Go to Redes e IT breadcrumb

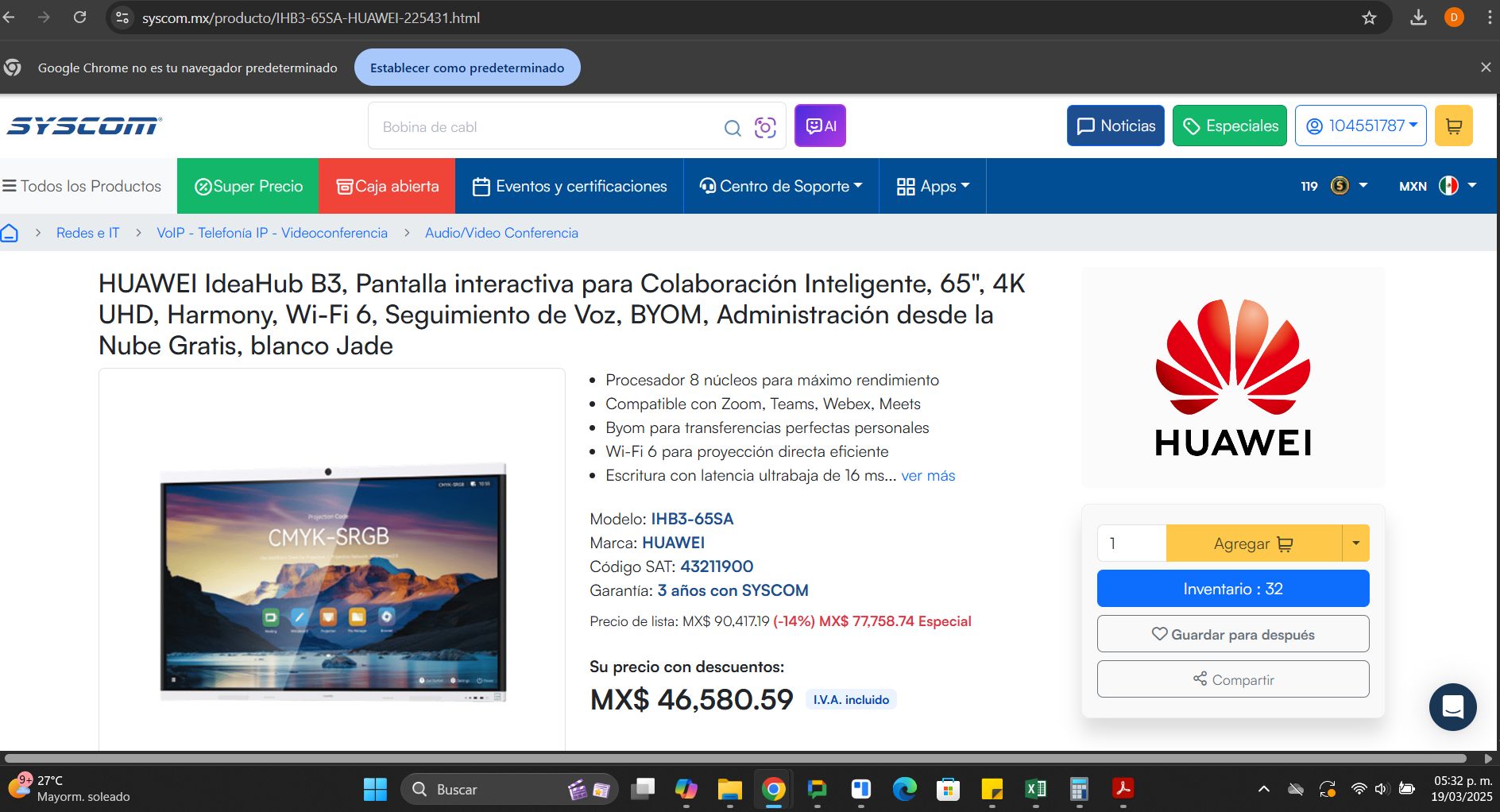(87, 233)
